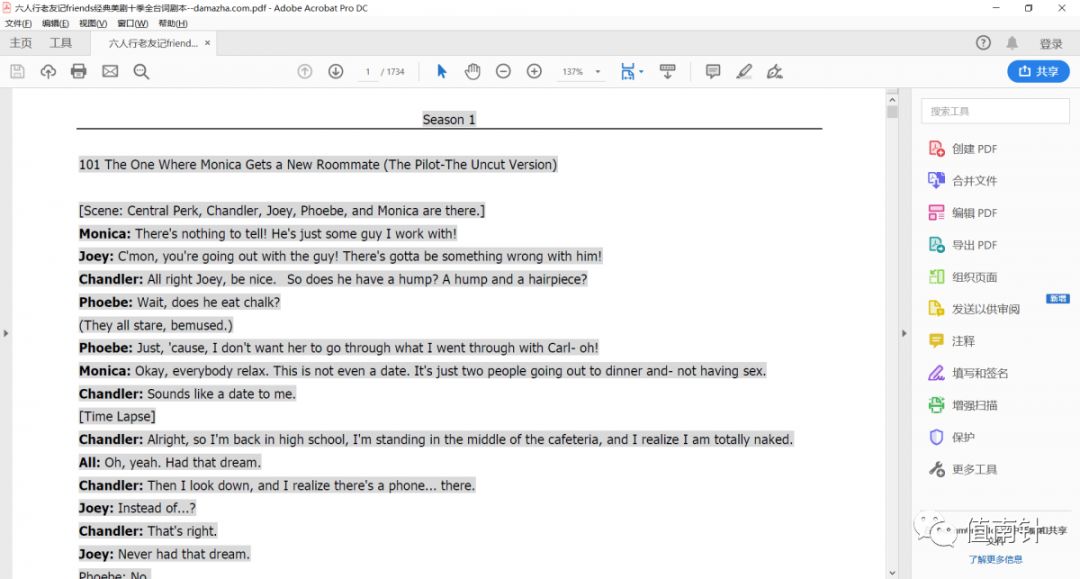The height and width of the screenshot is (579, 1080).
Task: Click the page number field
Action: coord(368,72)
